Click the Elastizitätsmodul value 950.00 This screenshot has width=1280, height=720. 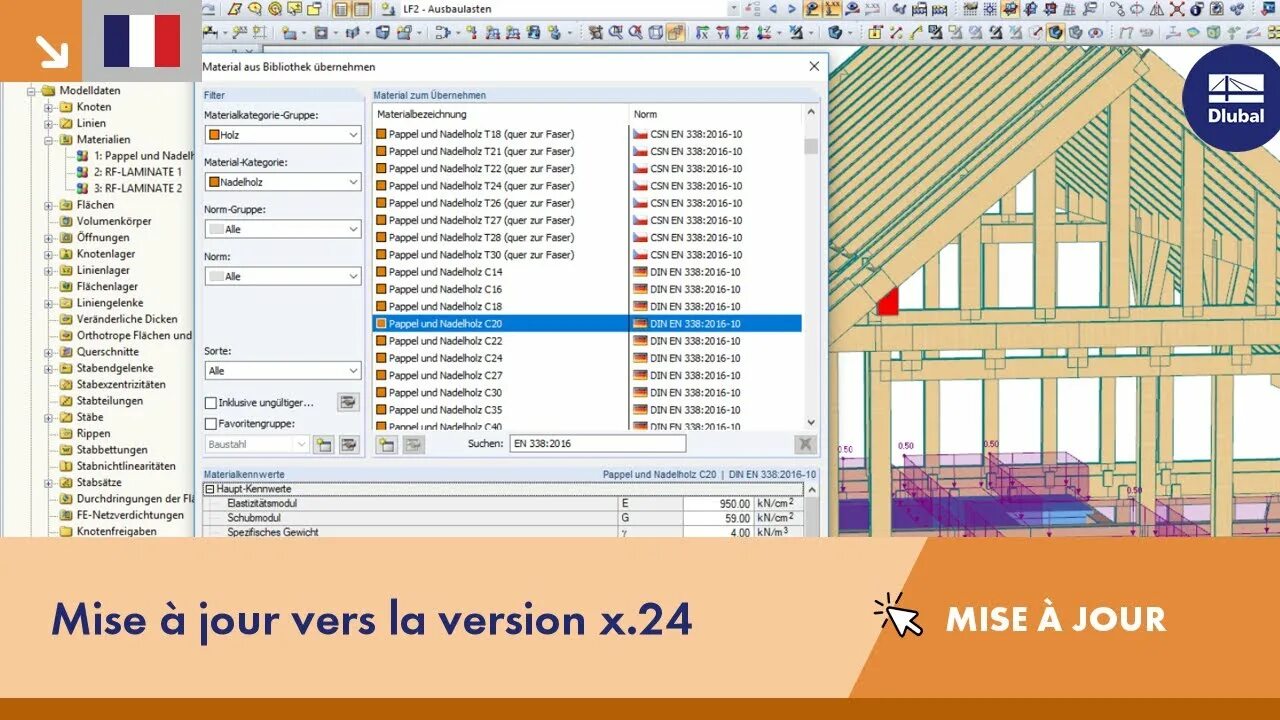tap(718, 504)
